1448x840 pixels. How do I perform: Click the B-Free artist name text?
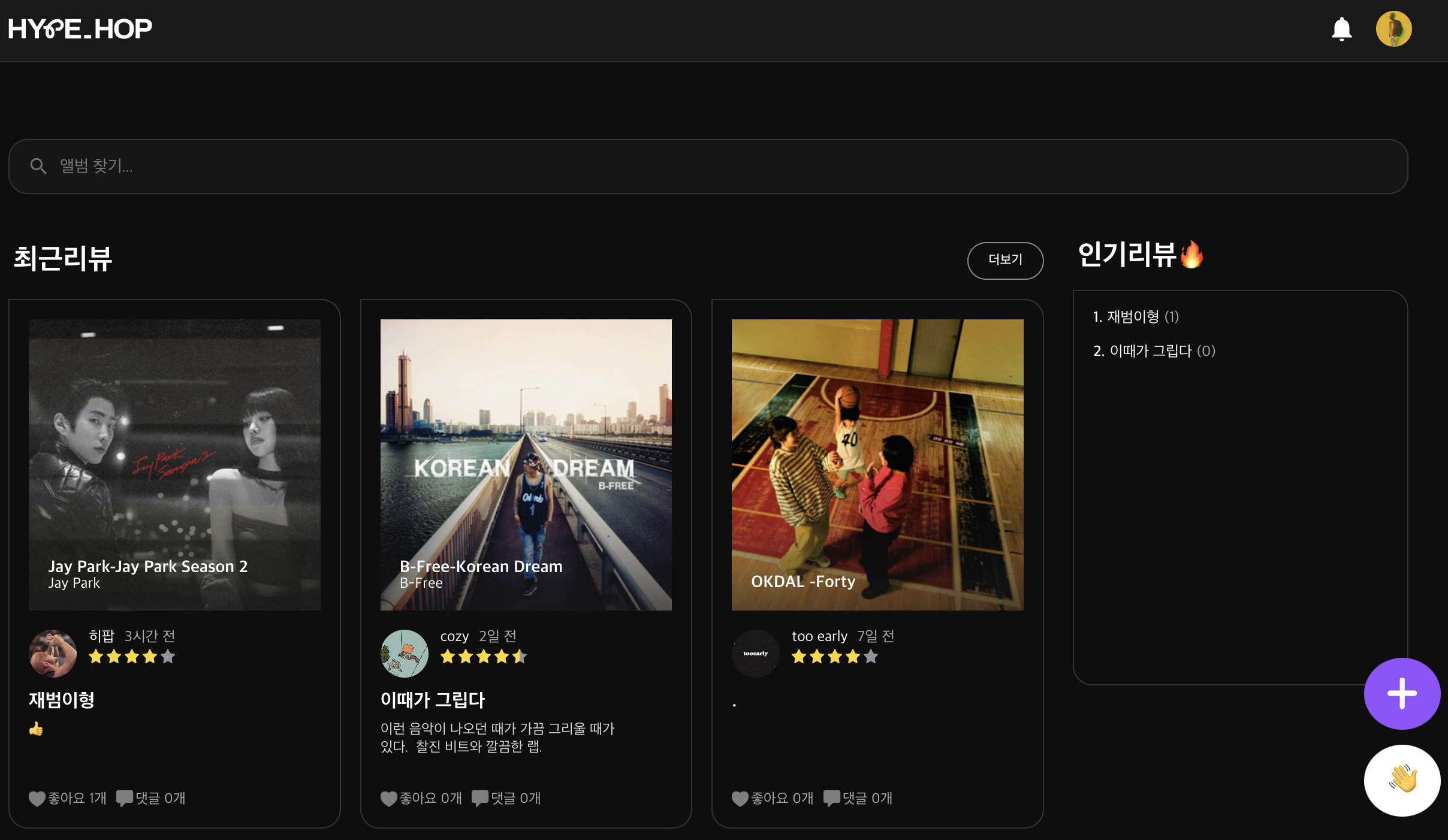pyautogui.click(x=421, y=583)
